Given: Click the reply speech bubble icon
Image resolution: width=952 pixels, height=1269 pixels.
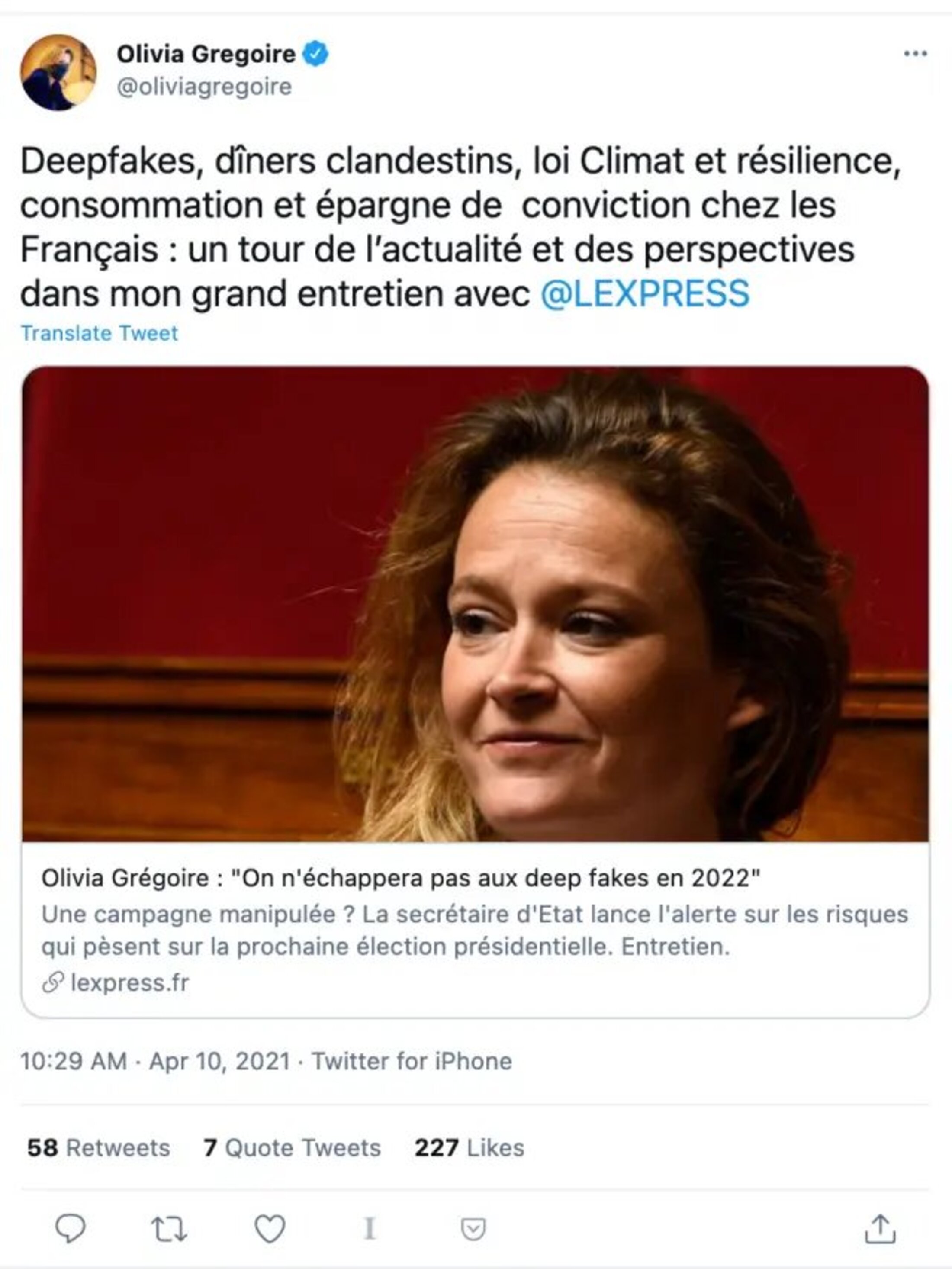Looking at the screenshot, I should tap(70, 1228).
